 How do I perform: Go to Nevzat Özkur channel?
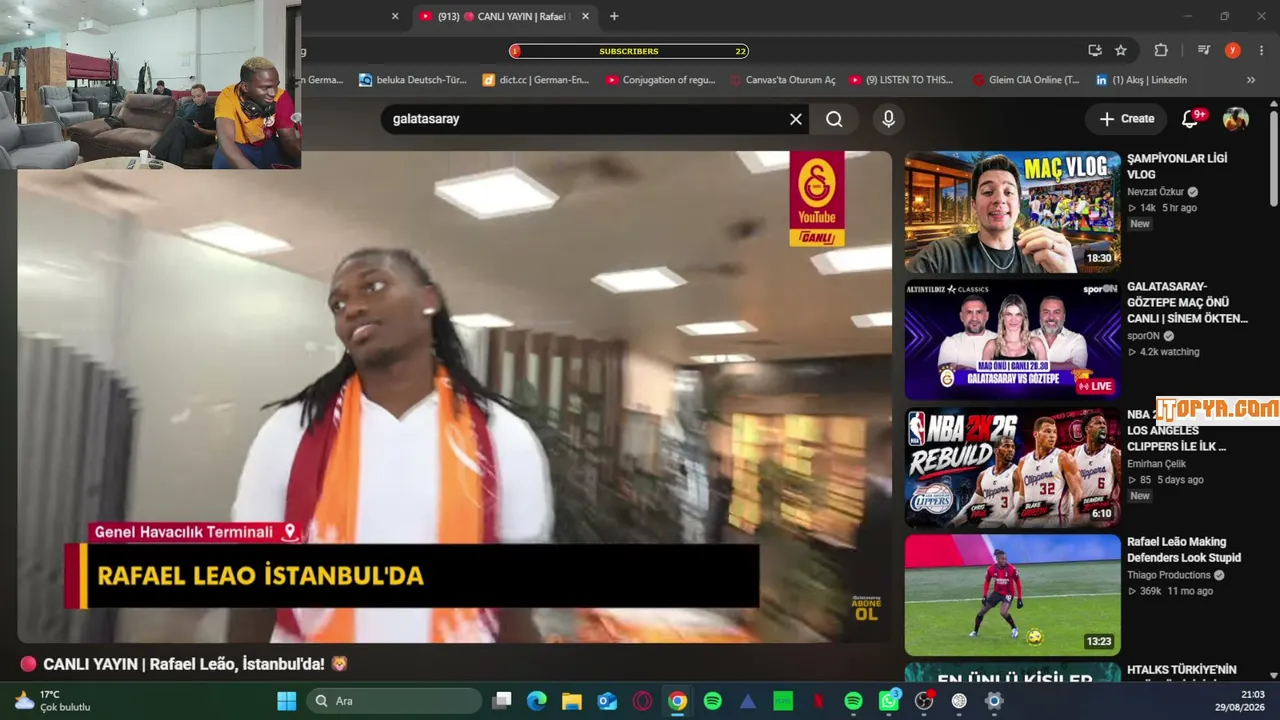click(x=1155, y=192)
